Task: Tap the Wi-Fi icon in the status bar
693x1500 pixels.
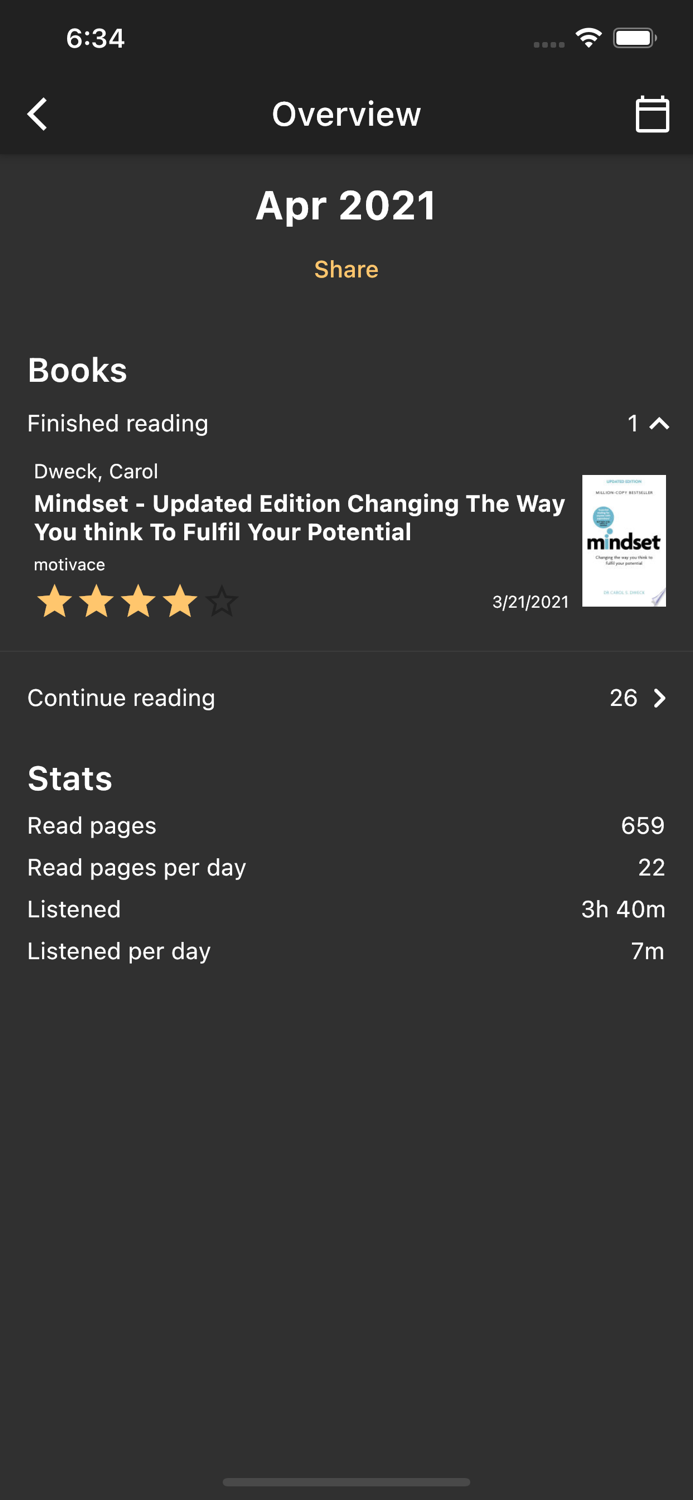Action: pyautogui.click(x=588, y=37)
